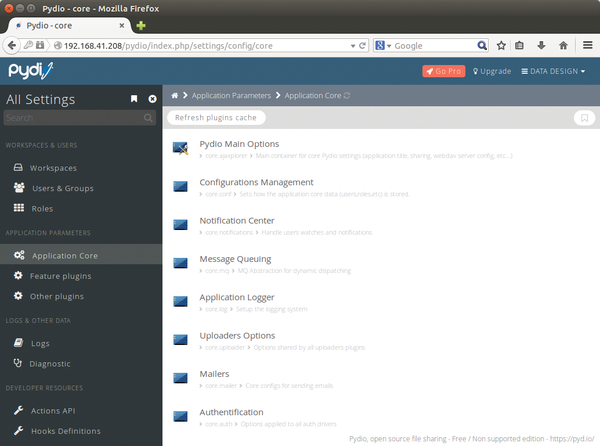Open Uploaders Options settings
The image size is (600, 446).
237,335
